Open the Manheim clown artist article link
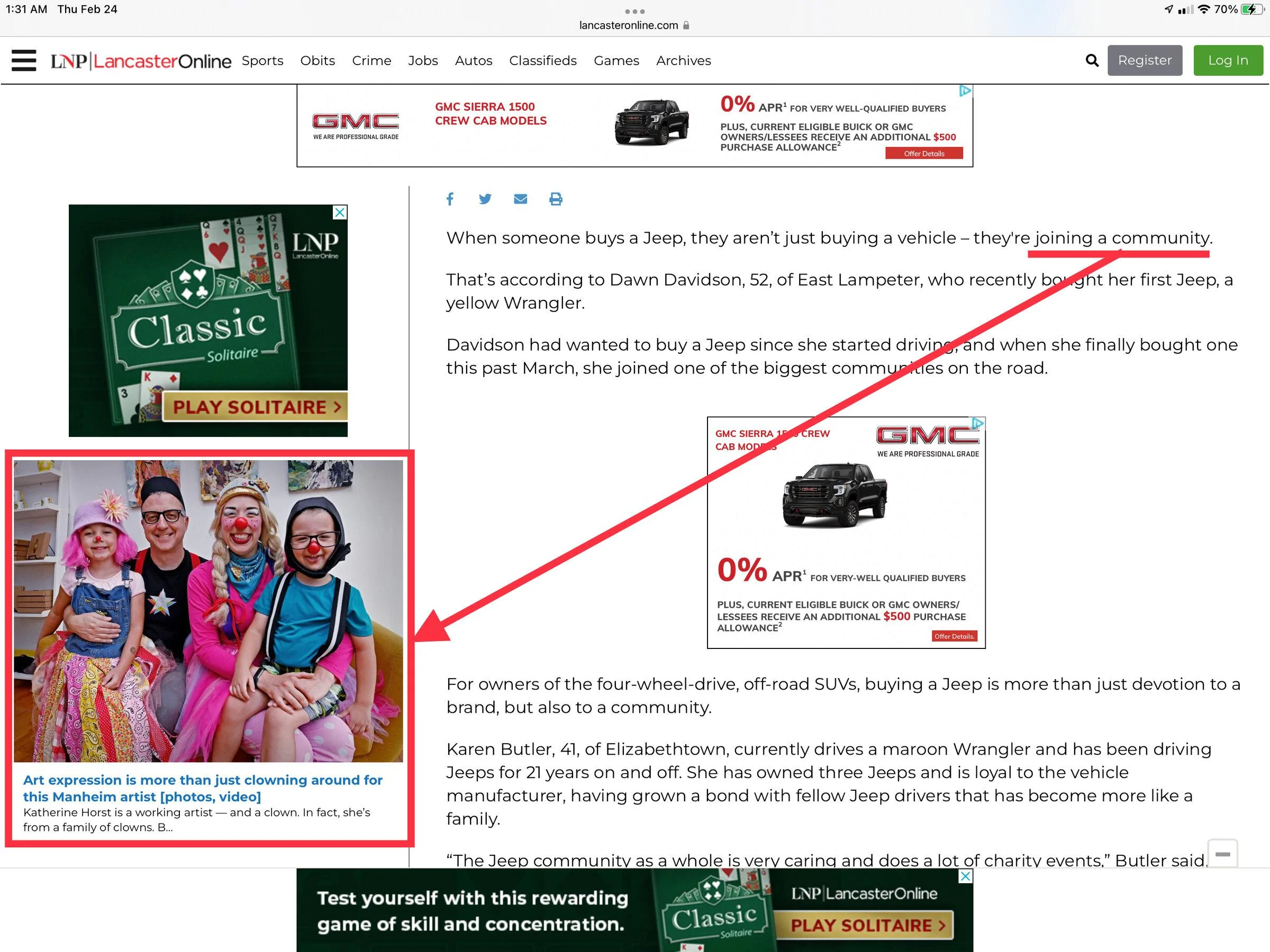 pos(203,788)
